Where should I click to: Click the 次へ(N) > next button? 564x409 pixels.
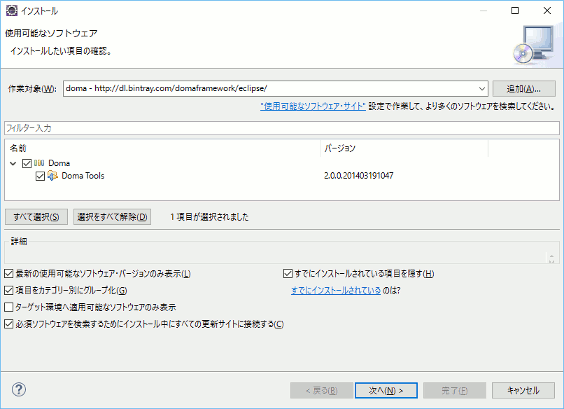386,390
